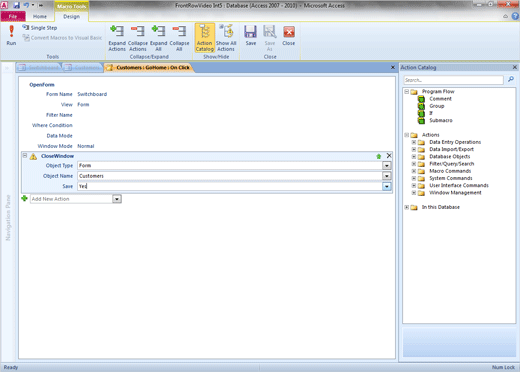The height and width of the screenshot is (372, 520).
Task: Minimize the ribbon with the caret
Action: tap(506, 16)
